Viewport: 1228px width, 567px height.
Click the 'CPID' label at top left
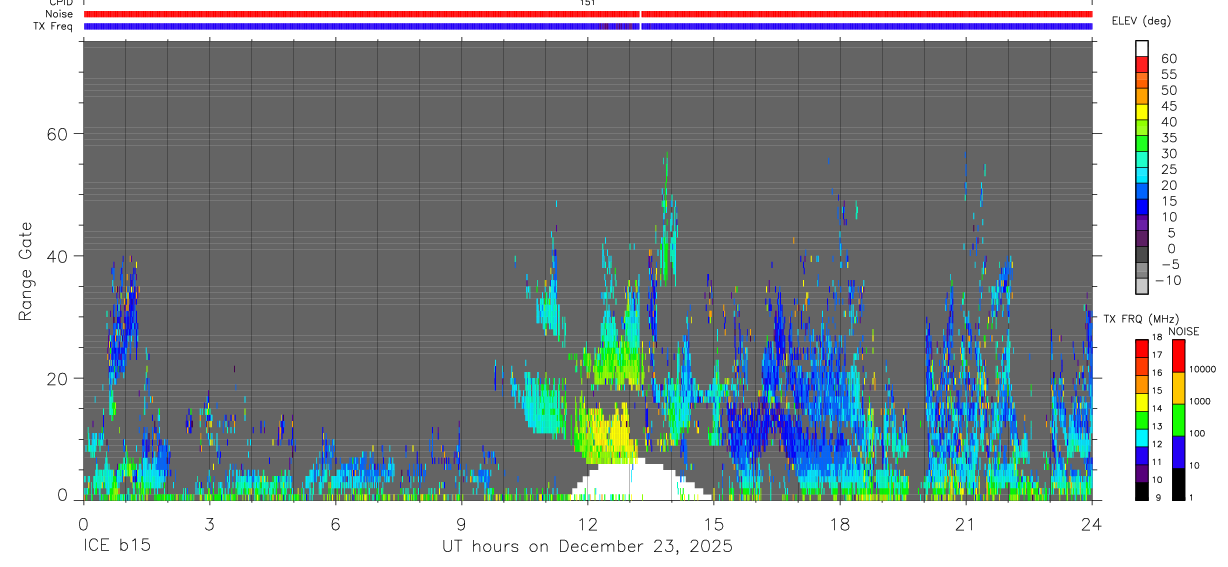pos(60,3)
